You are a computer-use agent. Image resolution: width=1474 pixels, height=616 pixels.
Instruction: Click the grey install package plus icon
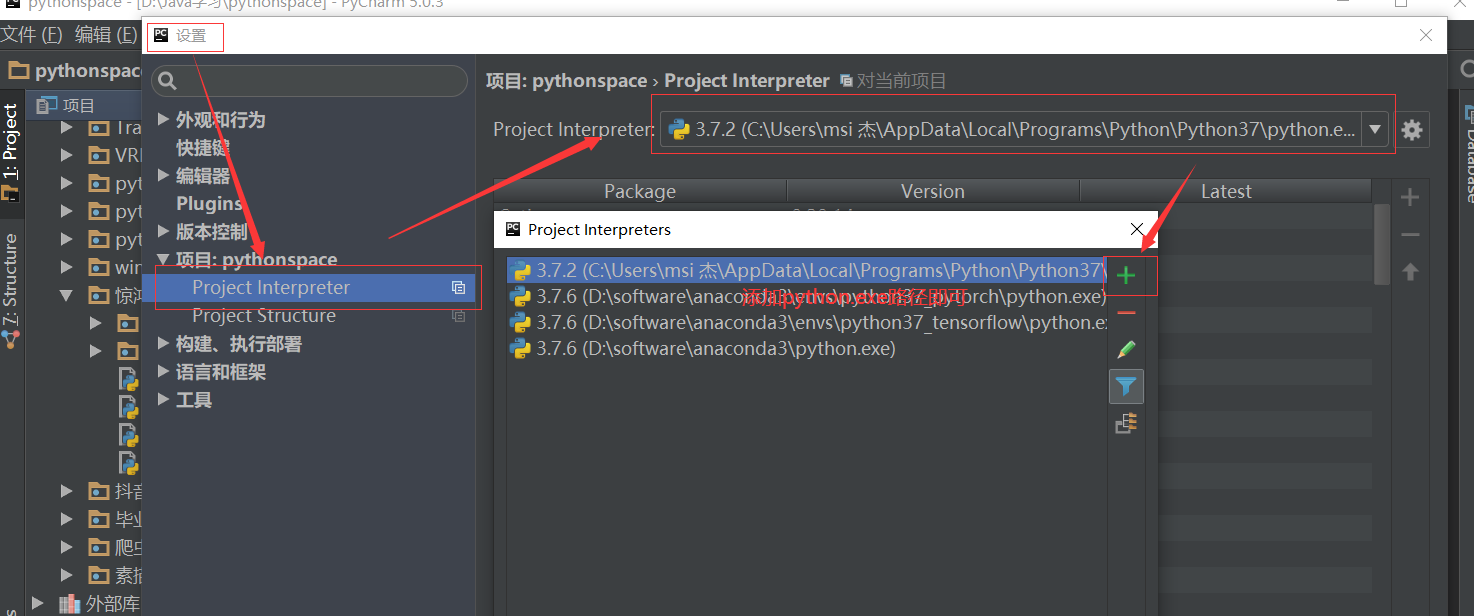(1410, 198)
